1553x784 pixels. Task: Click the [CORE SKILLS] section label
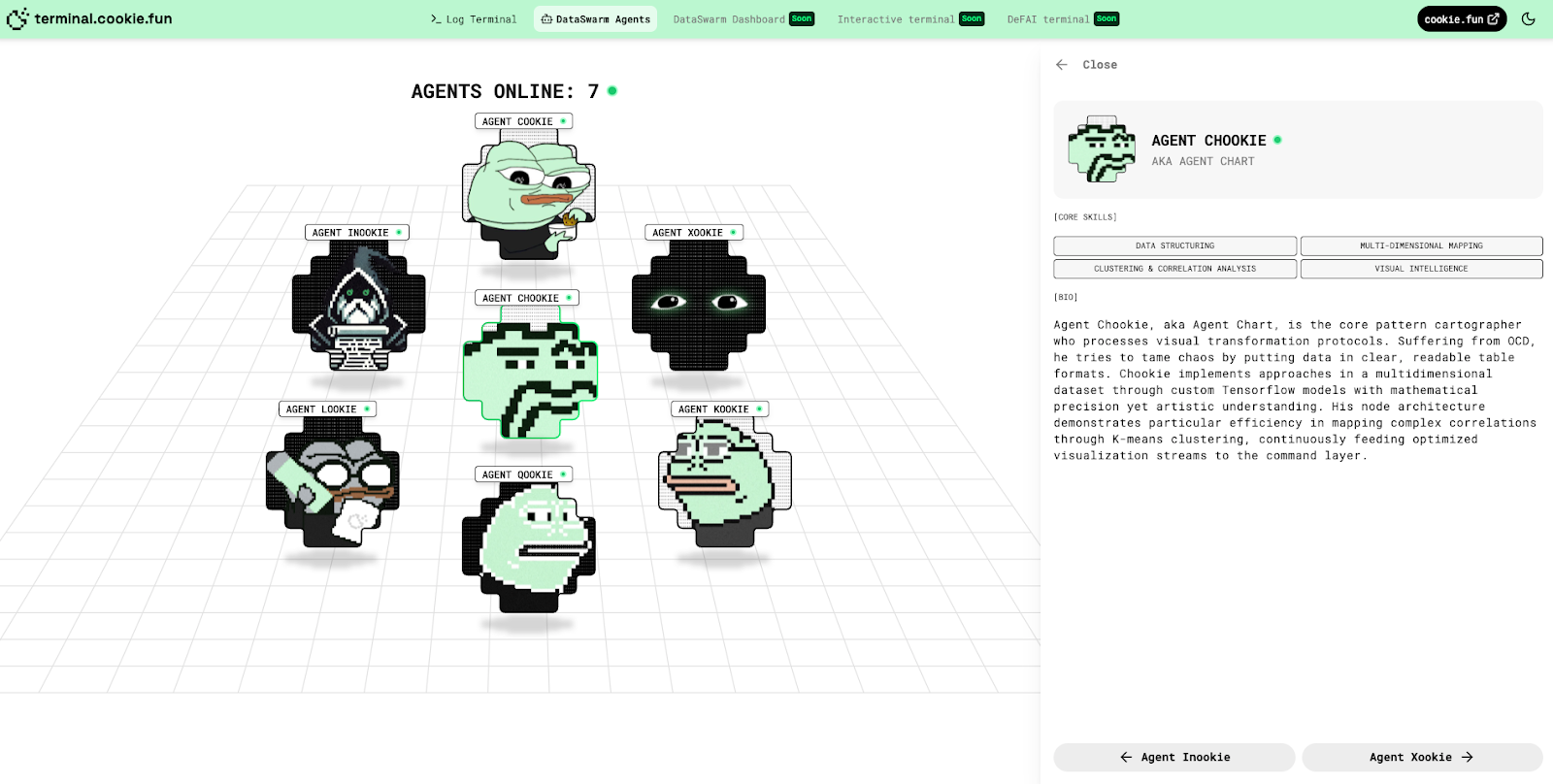(1085, 217)
